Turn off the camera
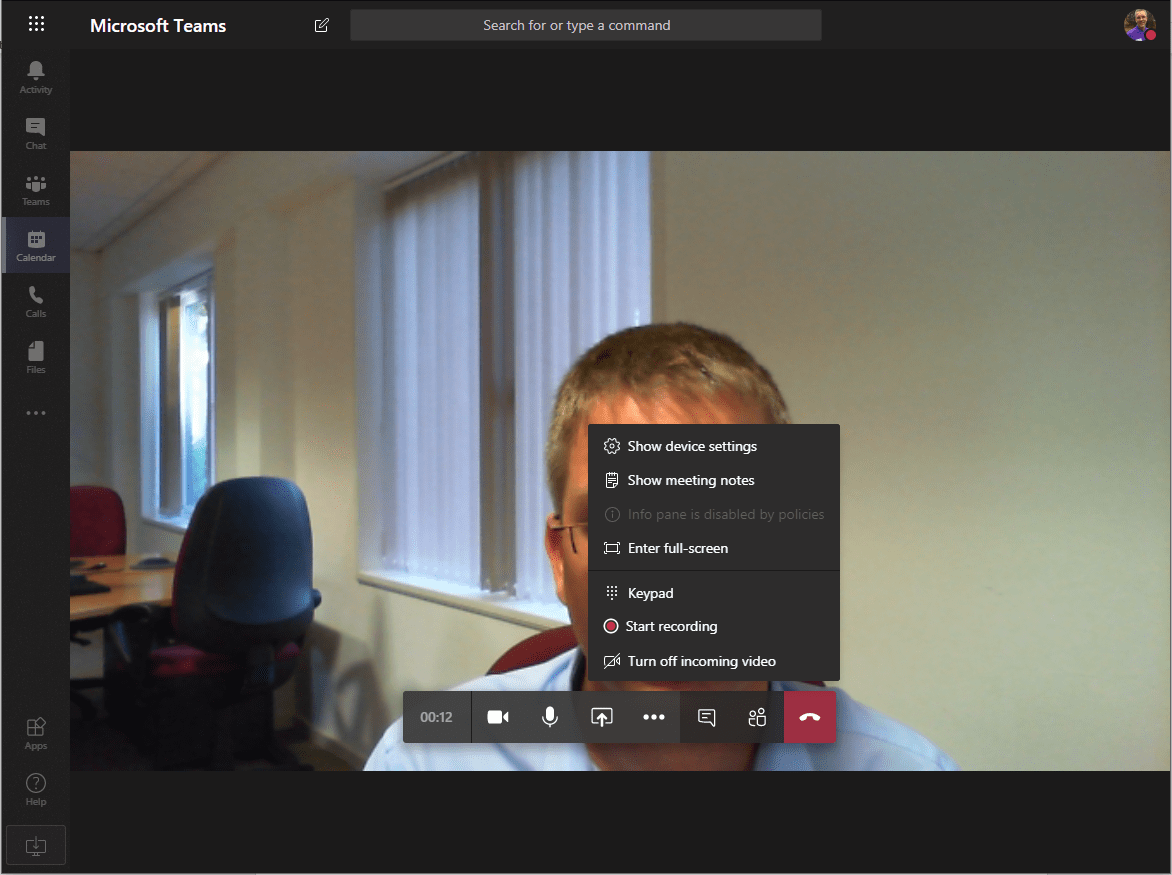Viewport: 1172px width, 875px height. pos(498,717)
